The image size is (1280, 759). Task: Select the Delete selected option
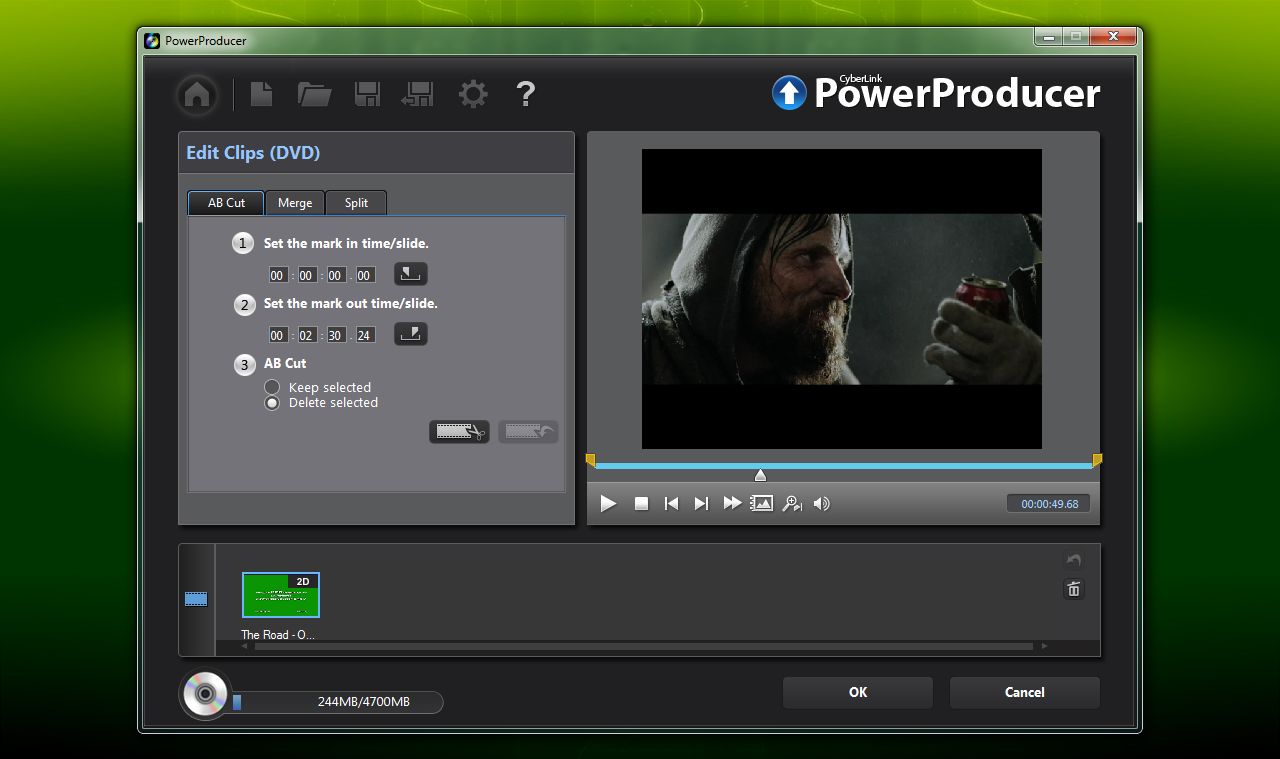pos(272,403)
